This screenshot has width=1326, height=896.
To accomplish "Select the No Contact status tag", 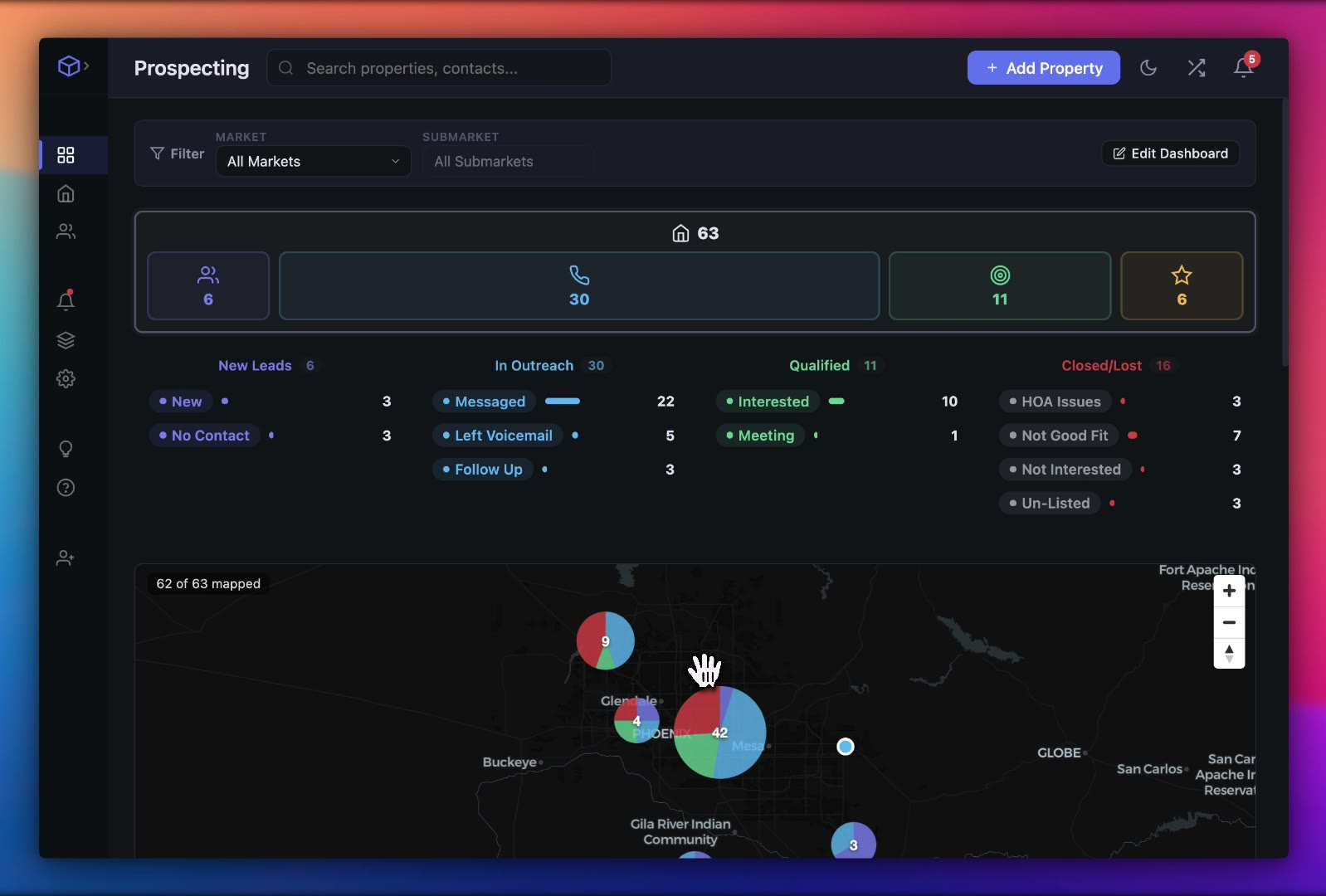I will [204, 436].
